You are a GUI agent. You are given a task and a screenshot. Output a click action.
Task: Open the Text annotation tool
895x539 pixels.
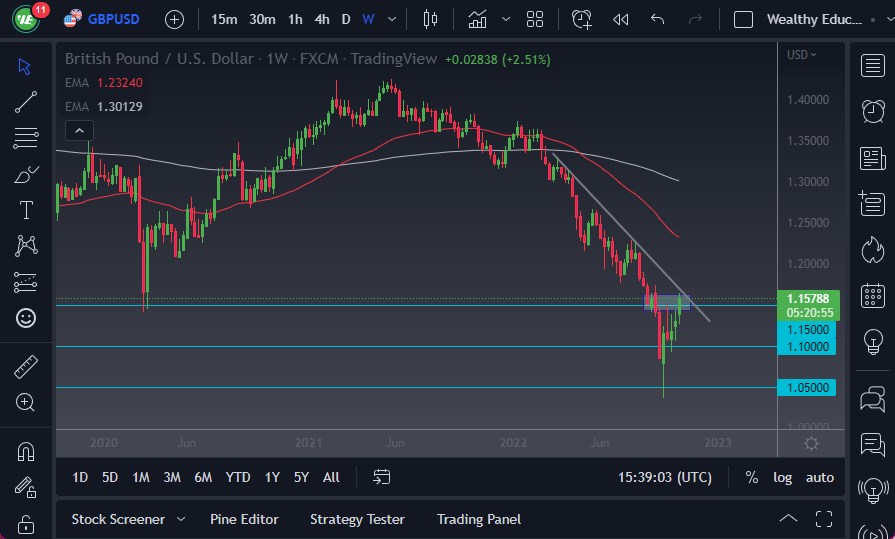coord(26,210)
